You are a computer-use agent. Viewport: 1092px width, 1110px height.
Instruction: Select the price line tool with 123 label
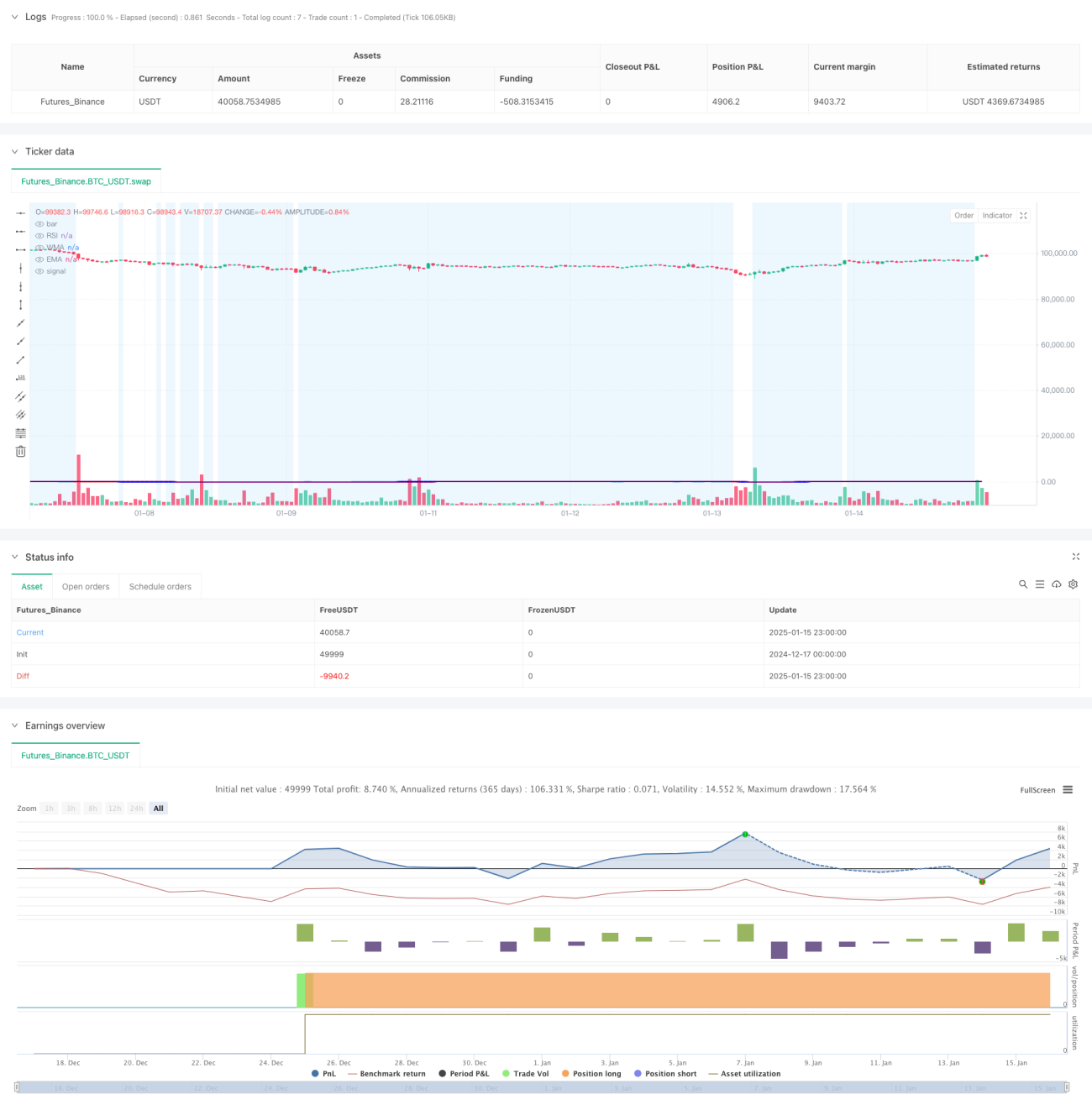coord(21,378)
